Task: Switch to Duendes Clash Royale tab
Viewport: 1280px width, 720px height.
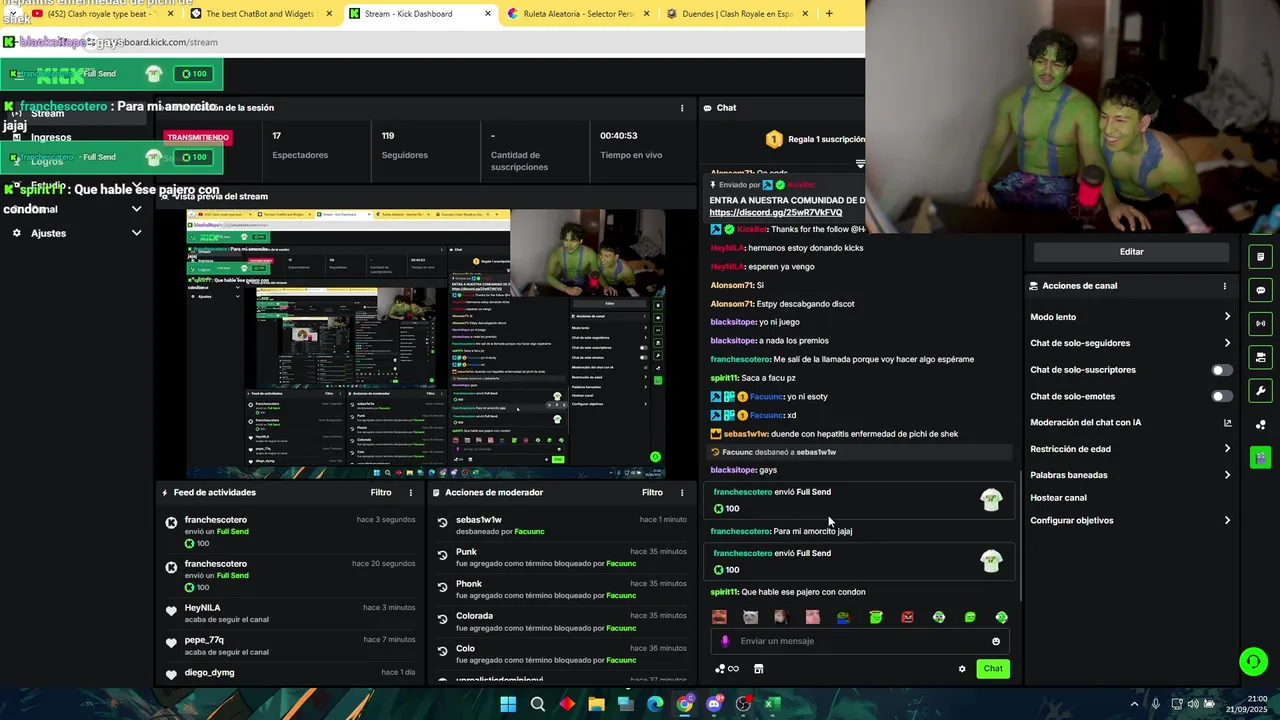Action: 738,13
